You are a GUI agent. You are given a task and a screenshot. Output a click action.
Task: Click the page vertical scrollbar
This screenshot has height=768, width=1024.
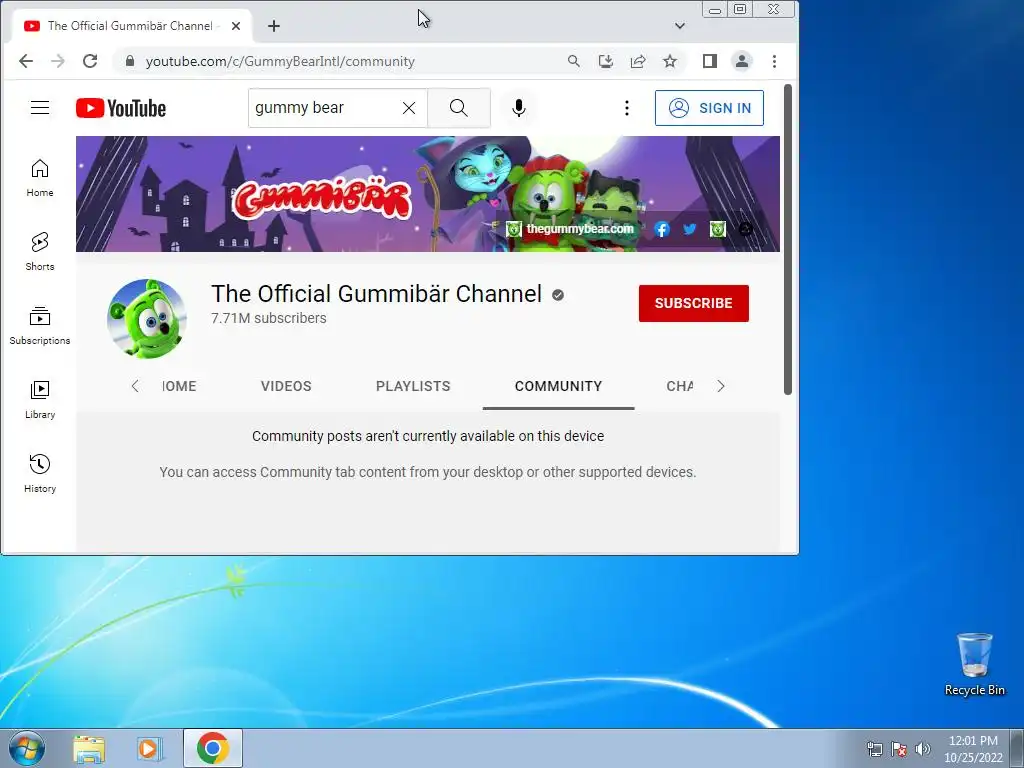tap(788, 240)
